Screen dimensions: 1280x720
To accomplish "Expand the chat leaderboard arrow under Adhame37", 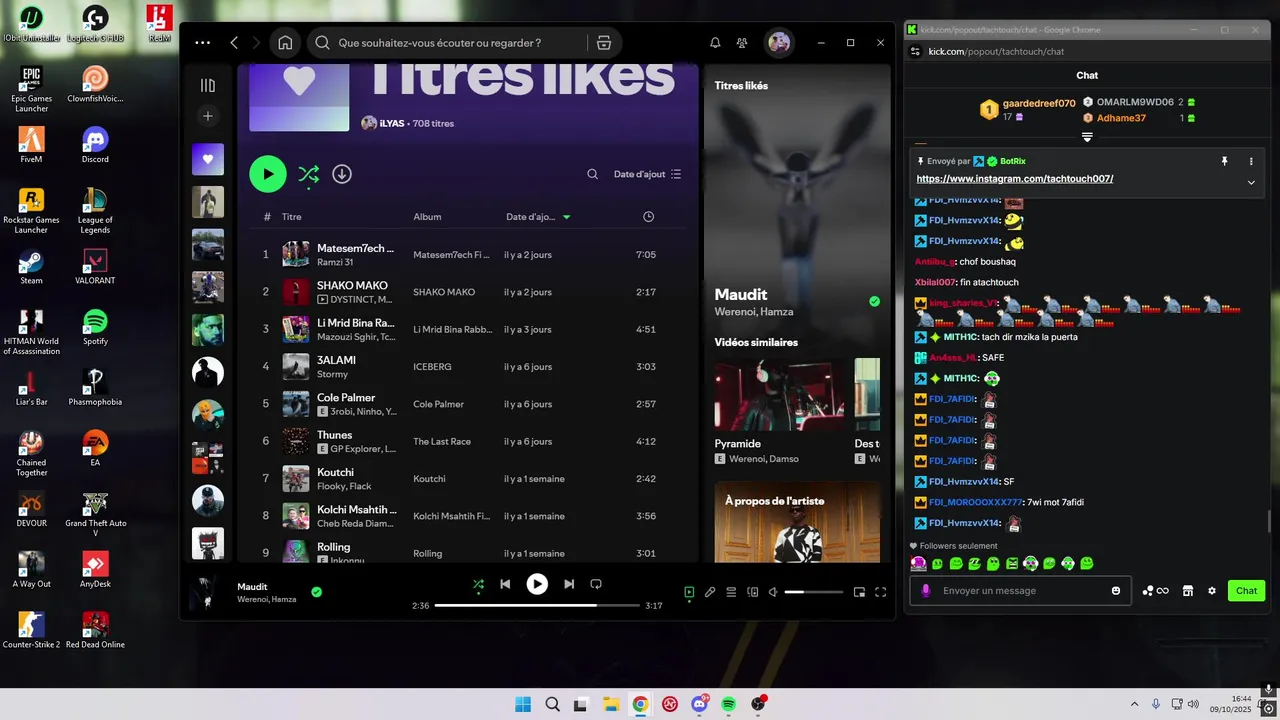I will [x=1087, y=137].
